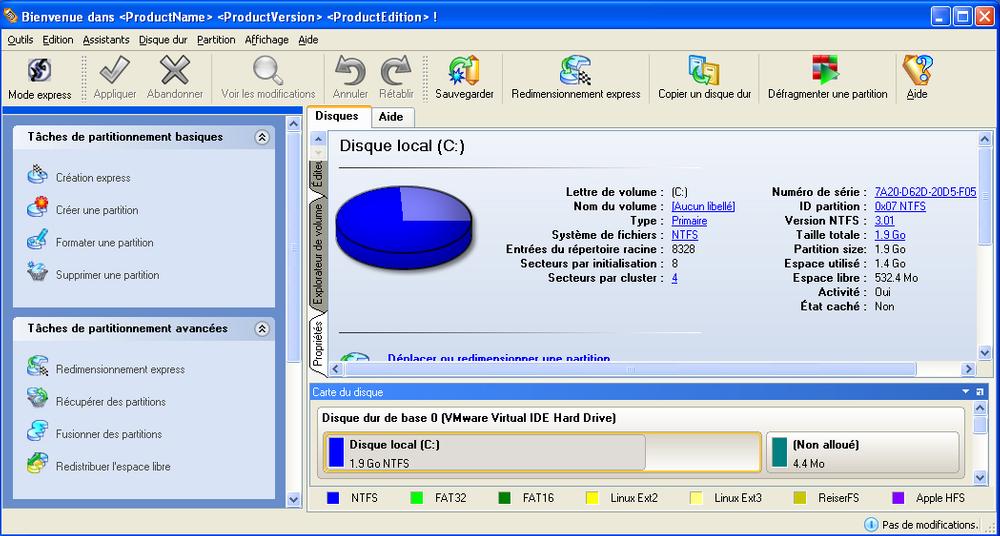Open Voir les modifications magnifier
This screenshot has width=1000, height=536.
[268, 70]
